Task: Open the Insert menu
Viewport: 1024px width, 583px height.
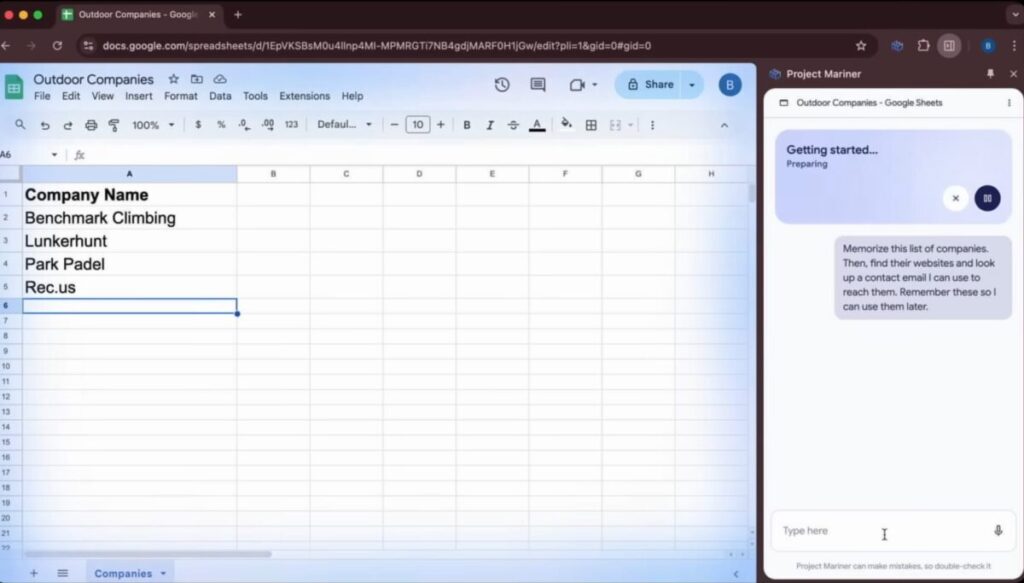Action: tap(138, 96)
